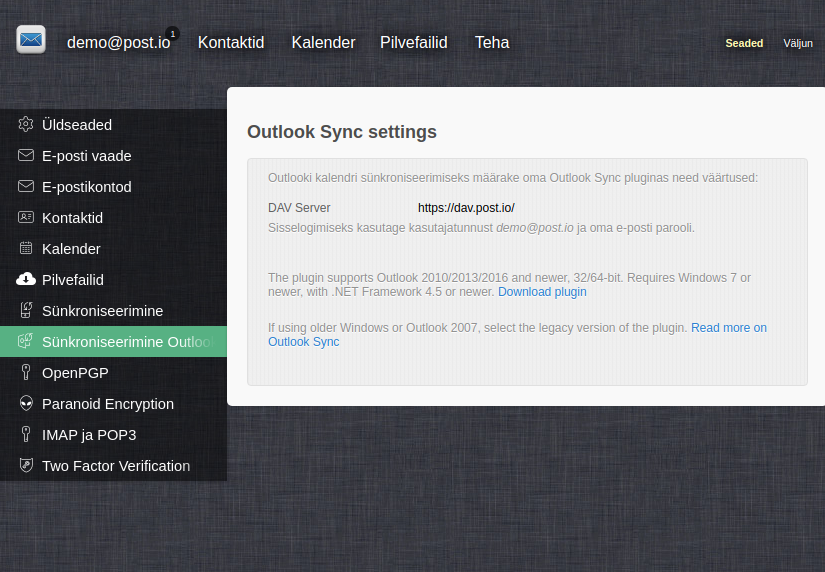The width and height of the screenshot is (825, 572).
Task: Open Pilvefailid in the top navigation
Action: [x=414, y=43]
